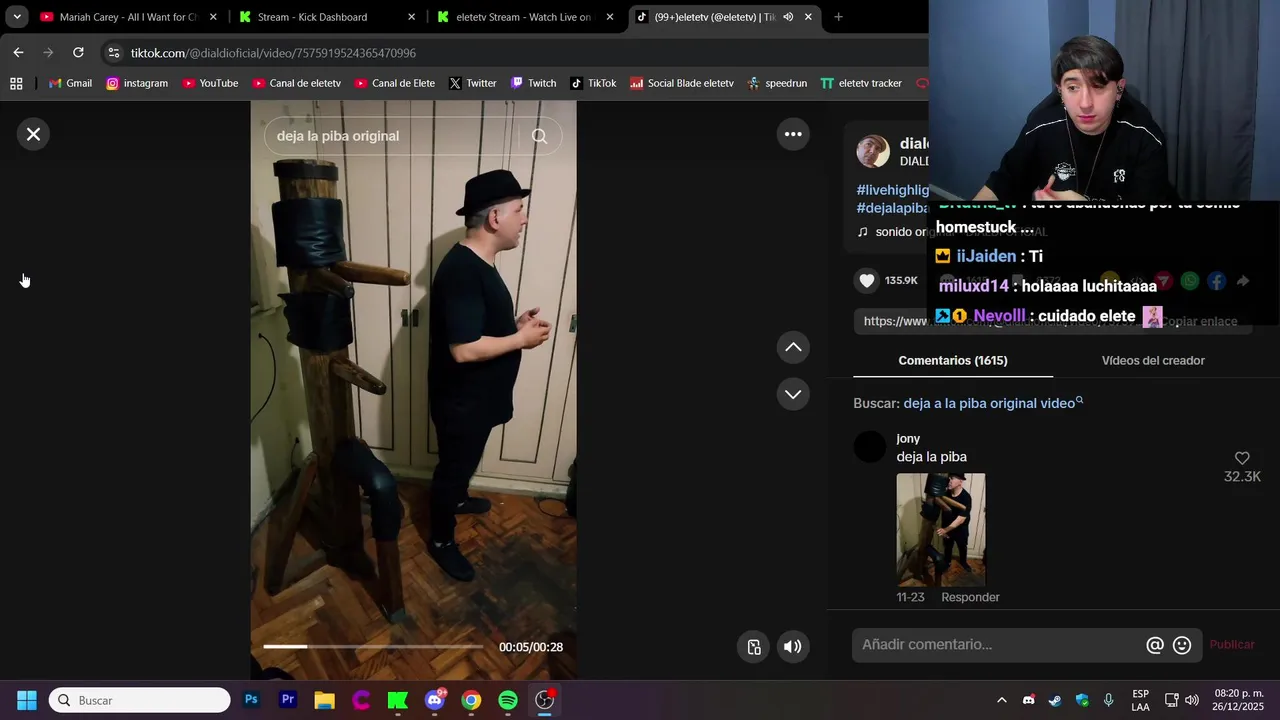Open the #dejalapiba hashtag link

click(893, 208)
